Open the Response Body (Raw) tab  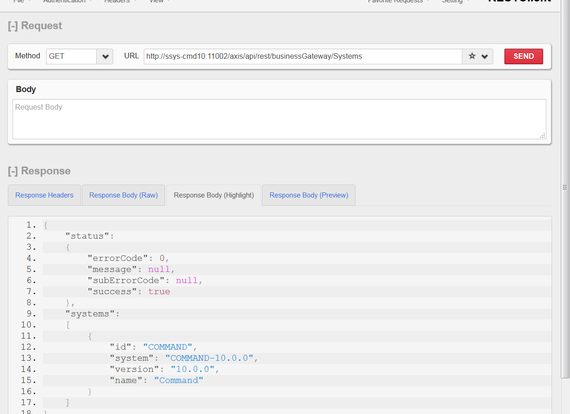point(124,195)
